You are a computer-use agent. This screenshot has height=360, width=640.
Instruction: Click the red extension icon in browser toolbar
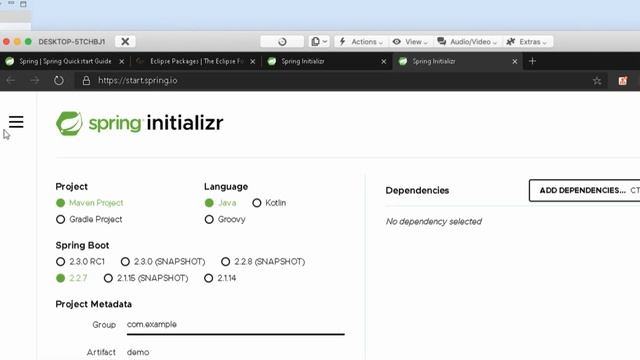coord(623,80)
